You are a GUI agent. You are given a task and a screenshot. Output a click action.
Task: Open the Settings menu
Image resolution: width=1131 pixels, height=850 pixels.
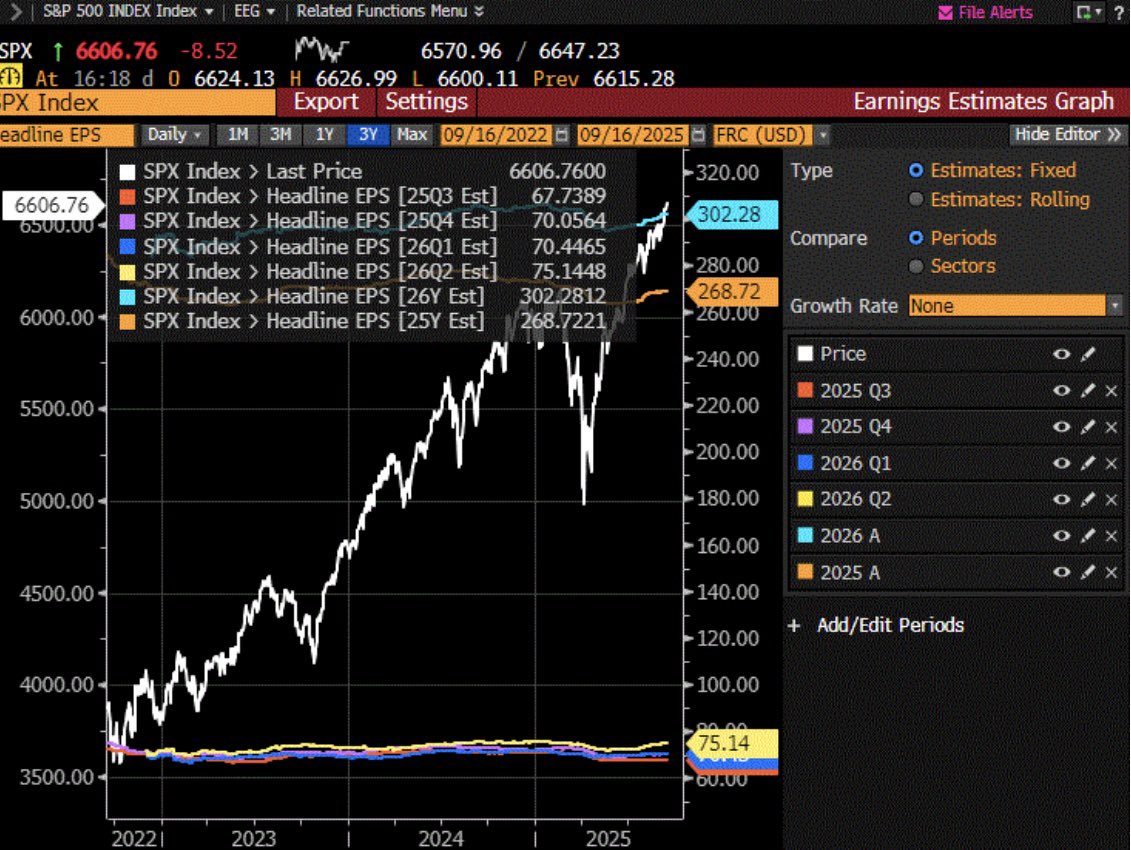coord(426,102)
